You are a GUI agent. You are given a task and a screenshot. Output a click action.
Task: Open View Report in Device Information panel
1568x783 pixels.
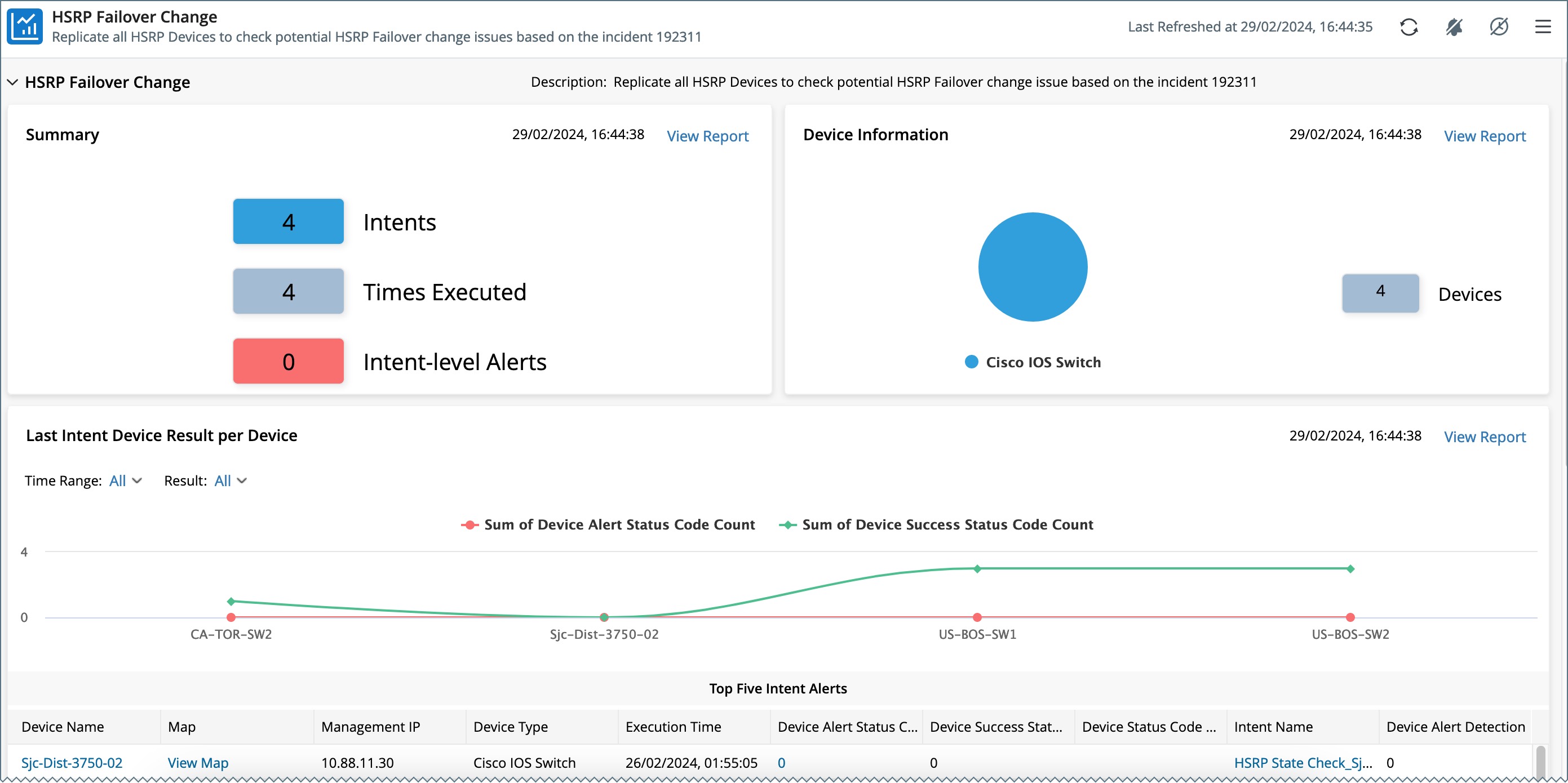pos(1485,136)
